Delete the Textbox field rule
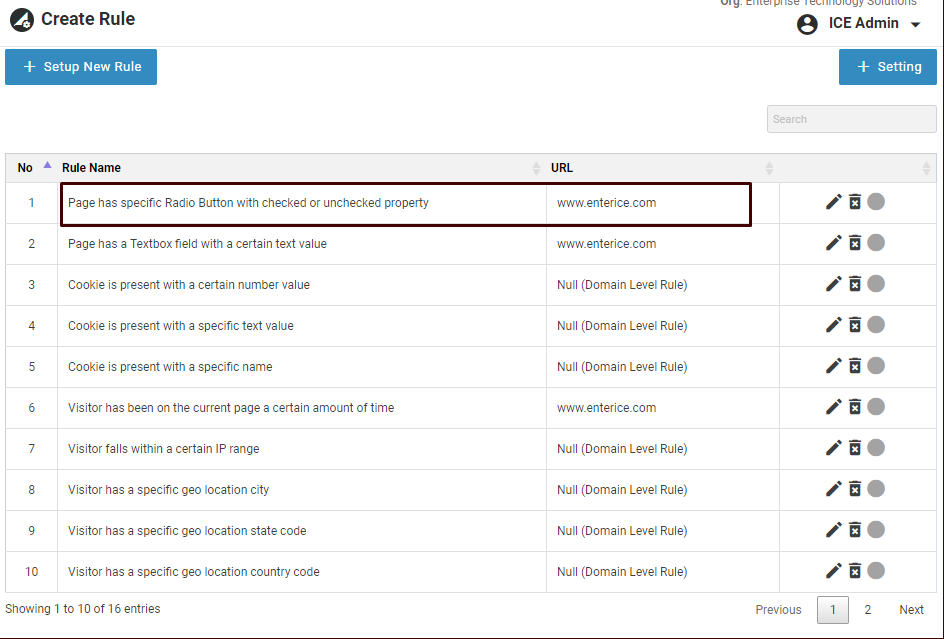 pyautogui.click(x=855, y=243)
